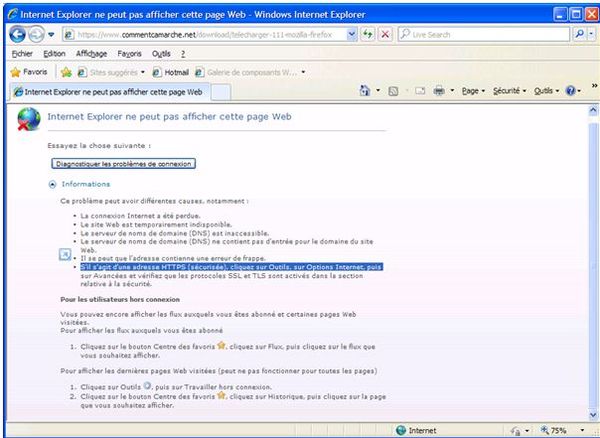Open Galerie de composants Web link
The height and width of the screenshot is (438, 600).
[246, 72]
